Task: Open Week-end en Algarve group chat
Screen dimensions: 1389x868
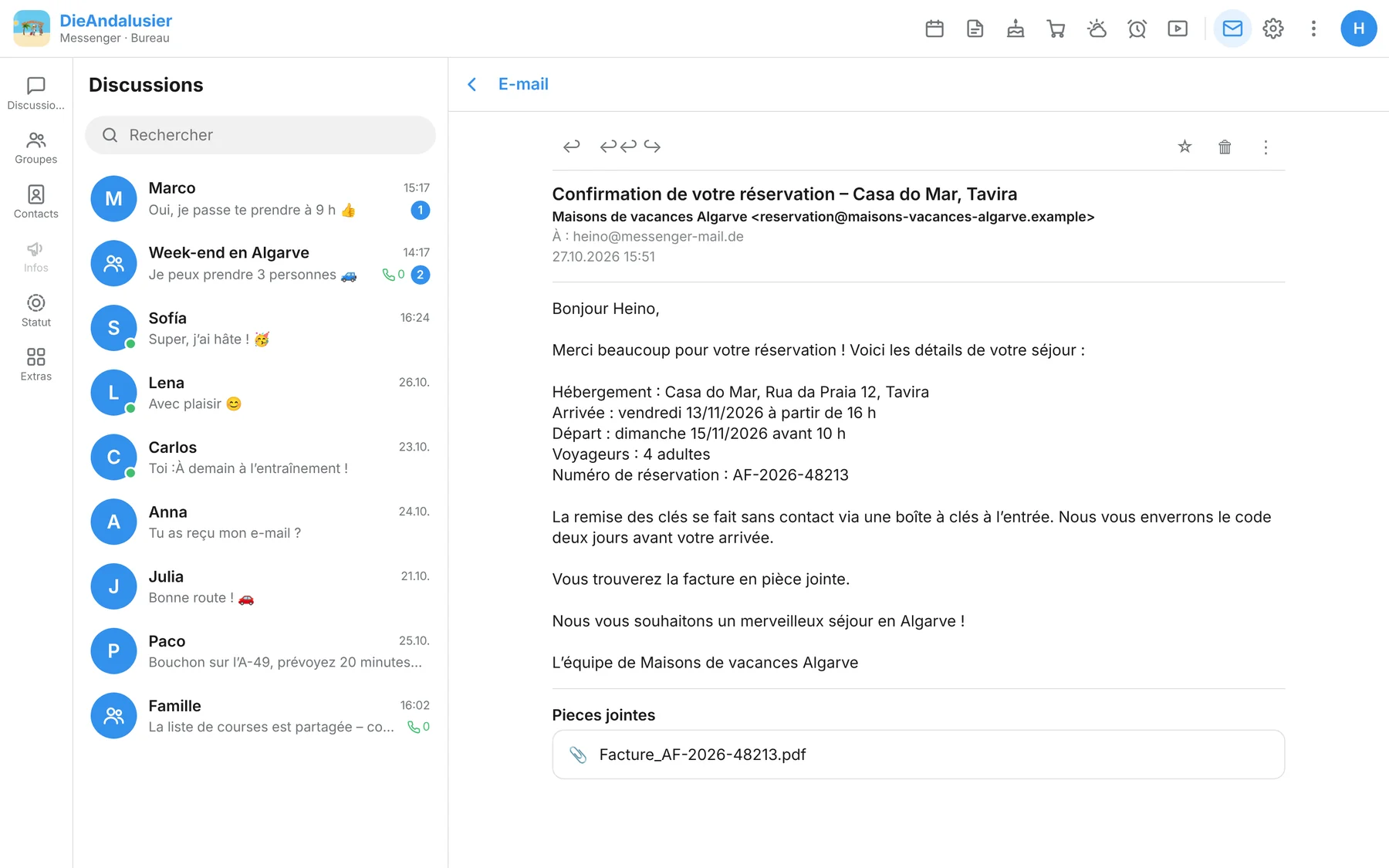Action: [x=260, y=263]
